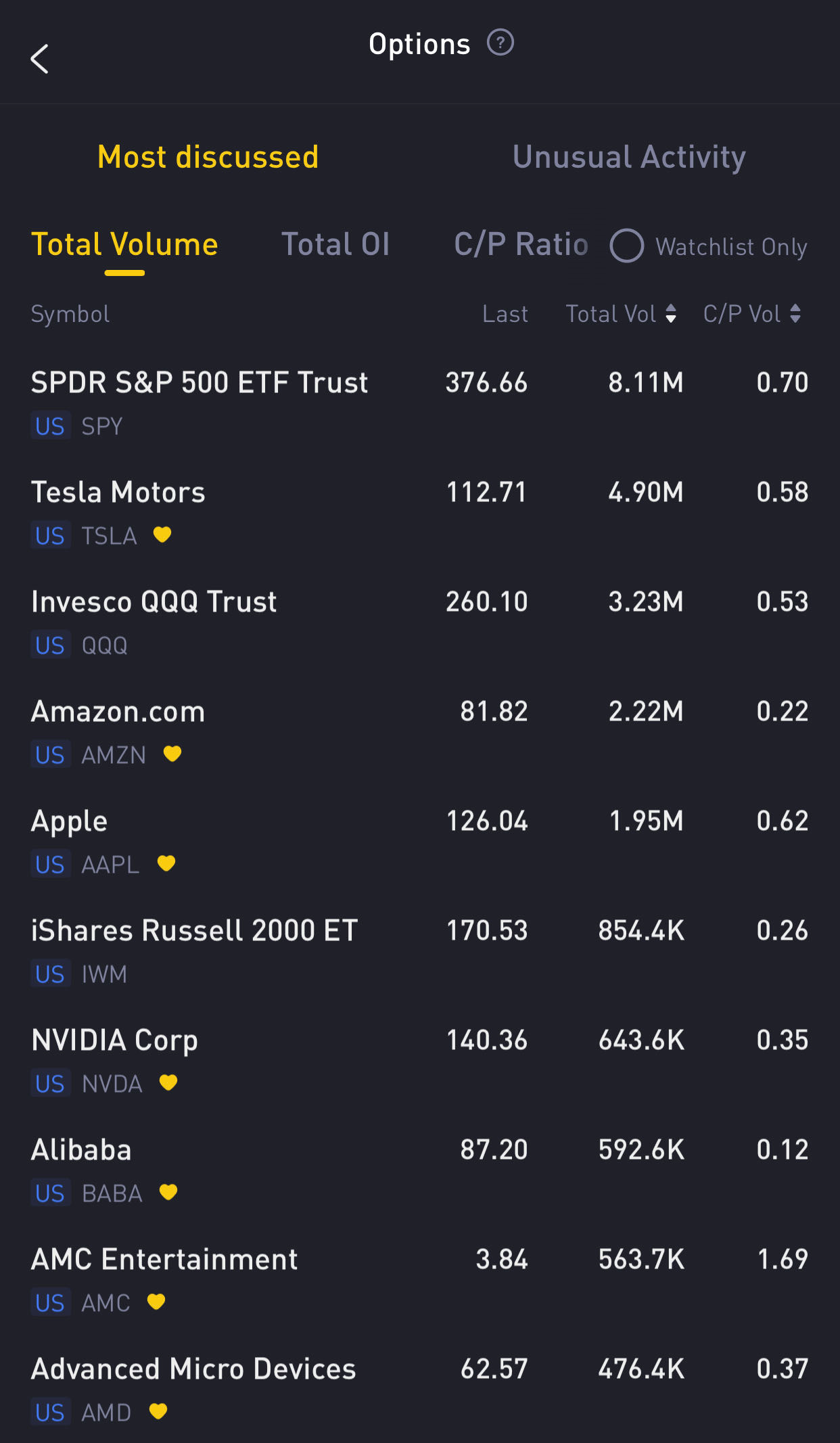
Task: Open the Options help question mark
Action: click(500, 43)
